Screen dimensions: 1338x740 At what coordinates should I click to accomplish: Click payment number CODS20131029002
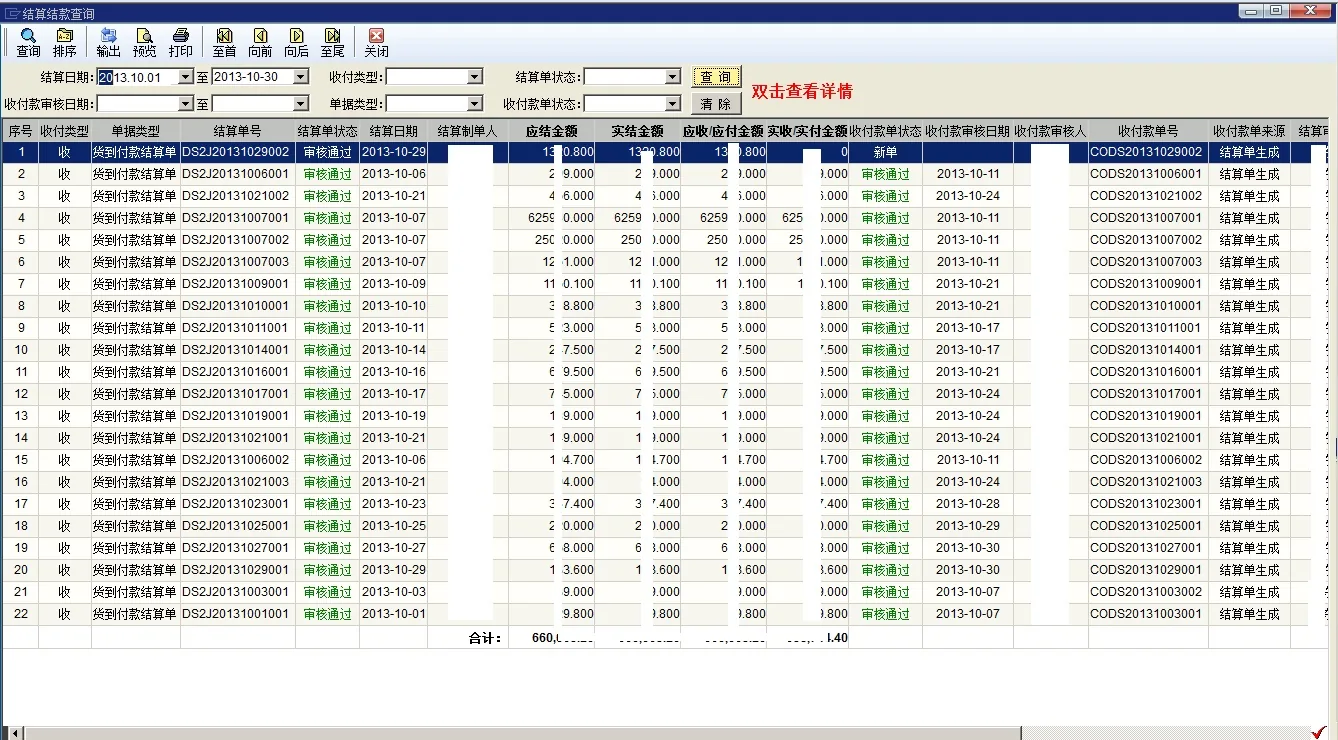tap(1147, 152)
